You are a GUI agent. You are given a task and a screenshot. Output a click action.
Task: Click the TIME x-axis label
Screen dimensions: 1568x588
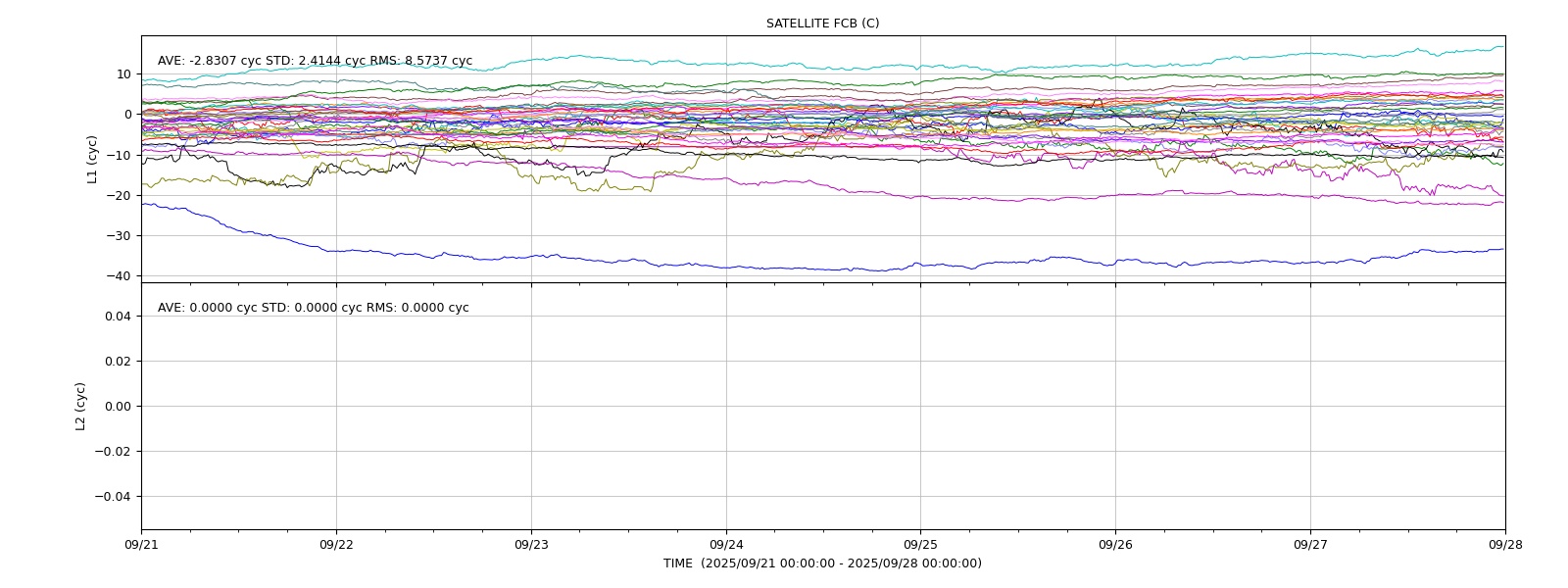click(822, 563)
